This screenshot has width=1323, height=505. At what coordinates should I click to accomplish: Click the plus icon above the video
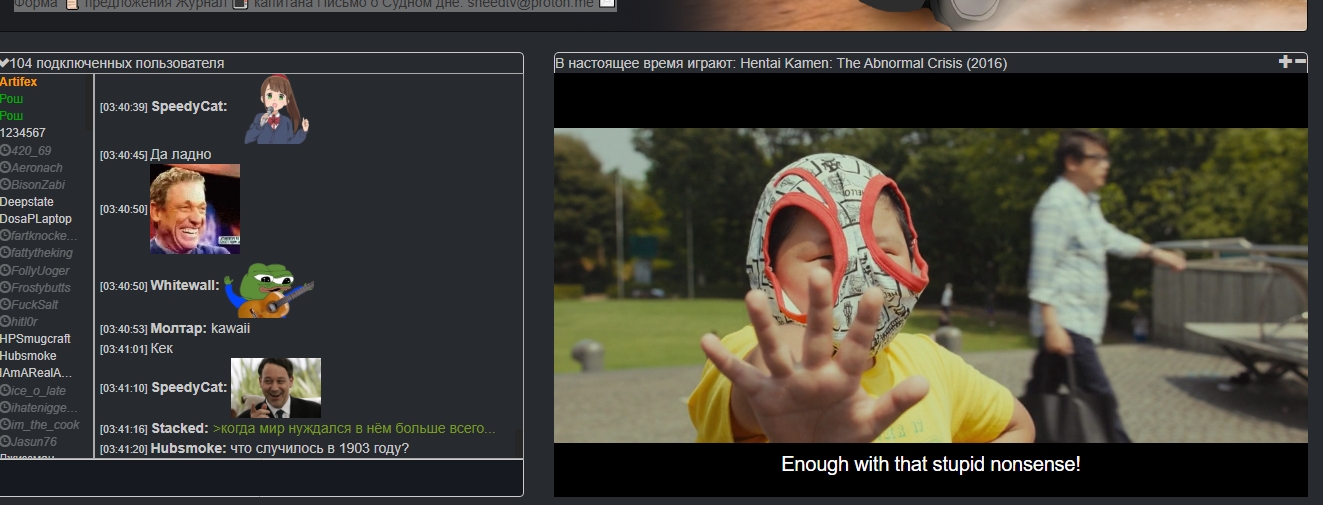tap(1285, 62)
